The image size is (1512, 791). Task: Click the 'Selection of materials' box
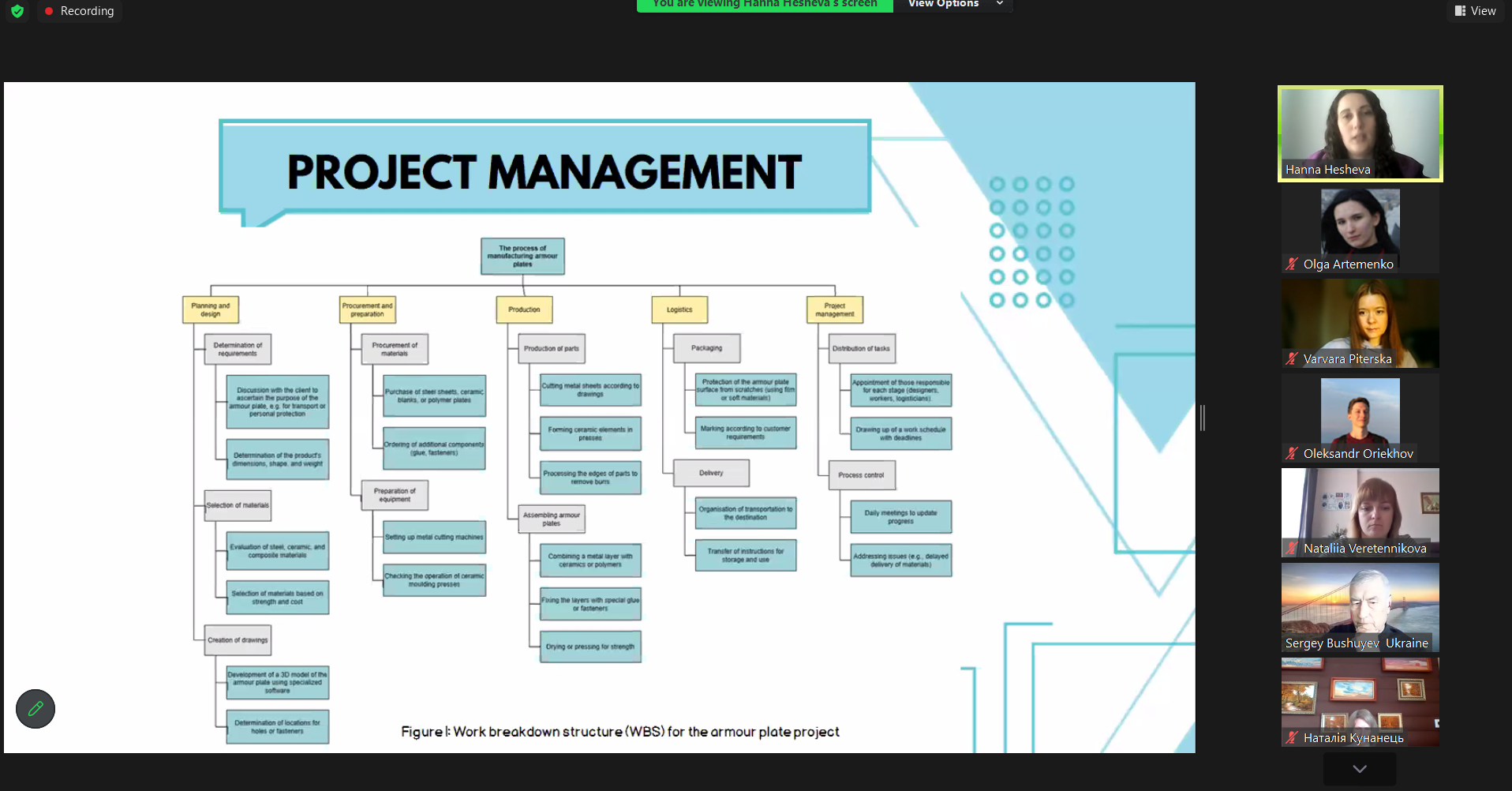point(238,505)
